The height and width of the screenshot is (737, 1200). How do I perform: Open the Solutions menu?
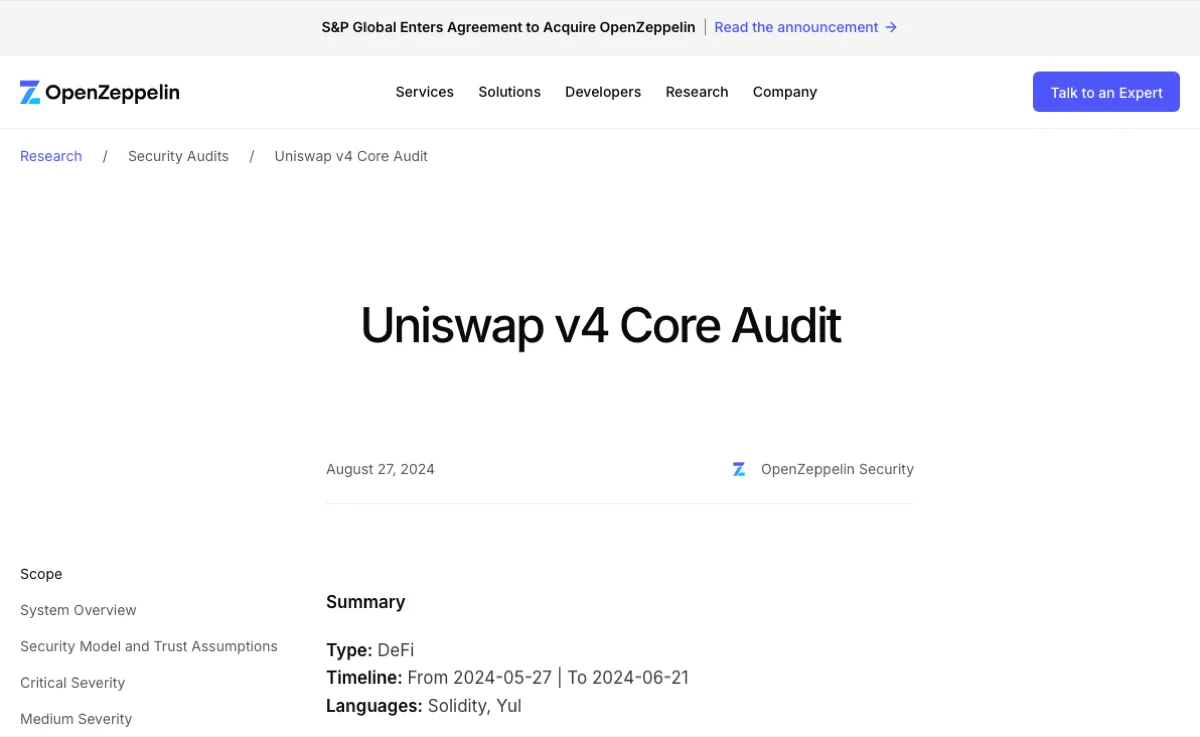[509, 92]
